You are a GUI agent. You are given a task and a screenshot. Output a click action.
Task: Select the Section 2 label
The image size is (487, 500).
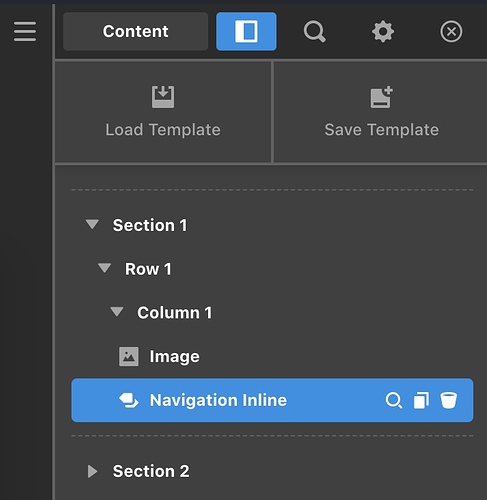coord(151,471)
